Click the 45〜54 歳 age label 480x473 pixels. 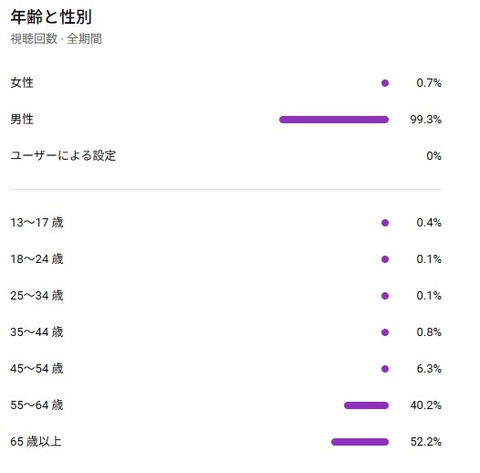37,369
